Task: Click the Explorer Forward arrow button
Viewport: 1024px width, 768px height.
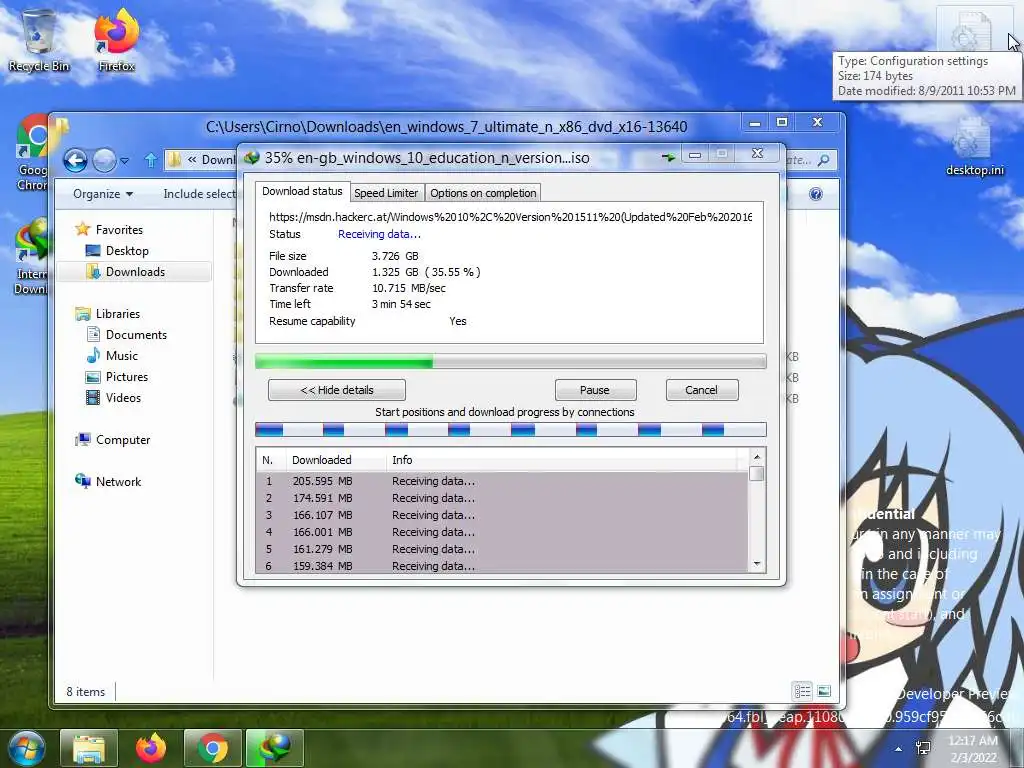Action: 104,160
